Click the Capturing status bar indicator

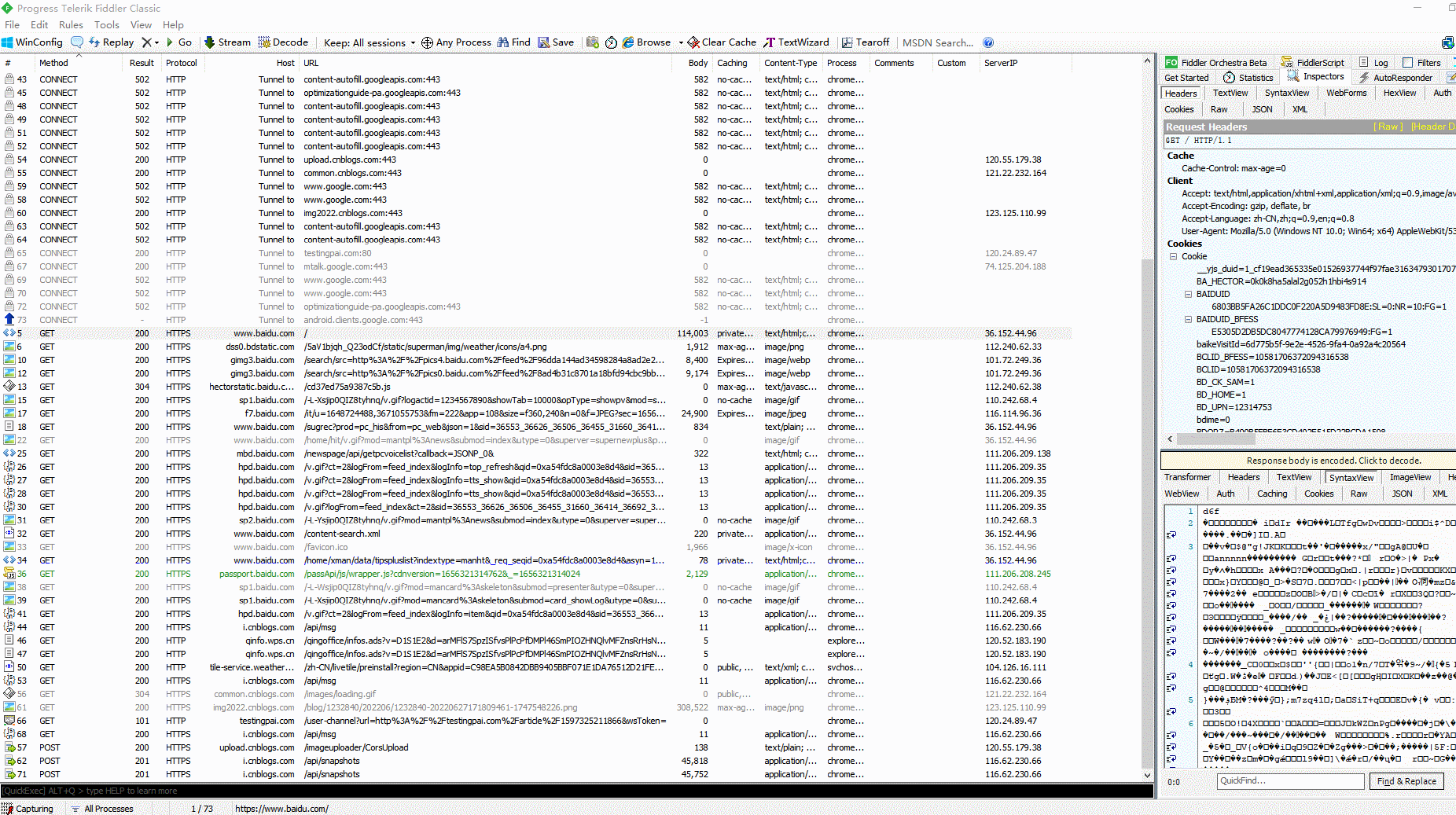(x=28, y=809)
